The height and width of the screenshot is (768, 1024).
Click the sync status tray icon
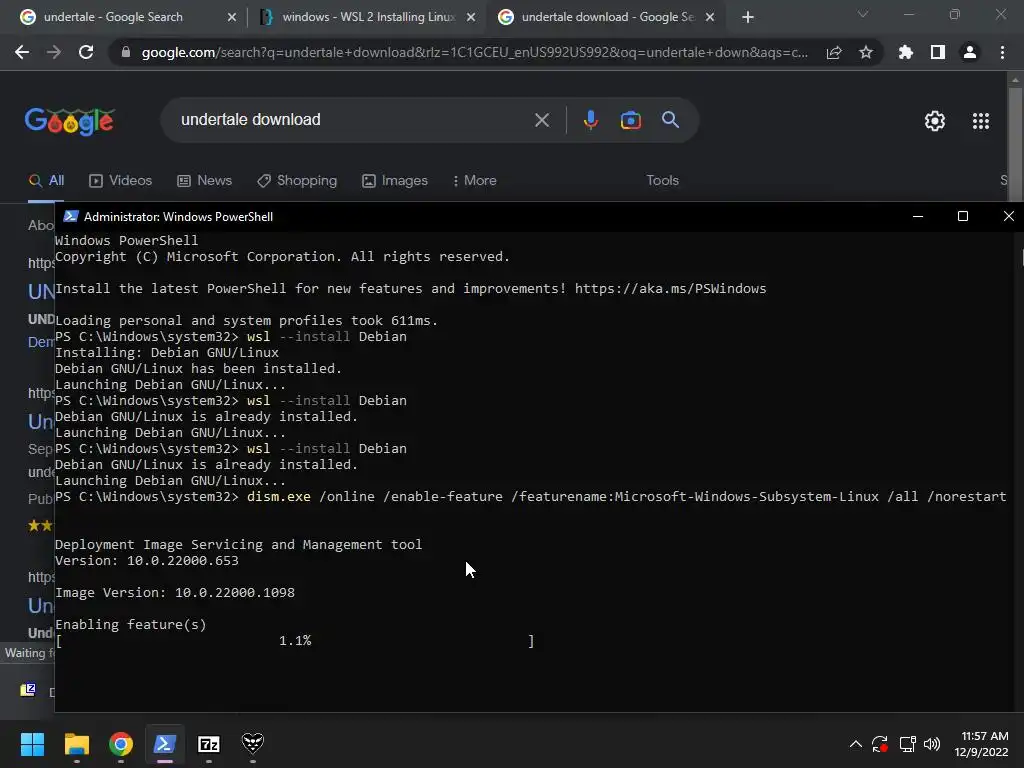click(x=880, y=744)
